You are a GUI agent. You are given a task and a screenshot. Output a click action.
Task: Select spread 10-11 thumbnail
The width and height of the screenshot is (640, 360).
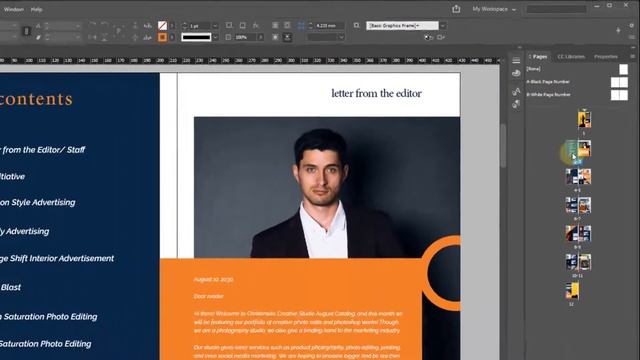[578, 262]
